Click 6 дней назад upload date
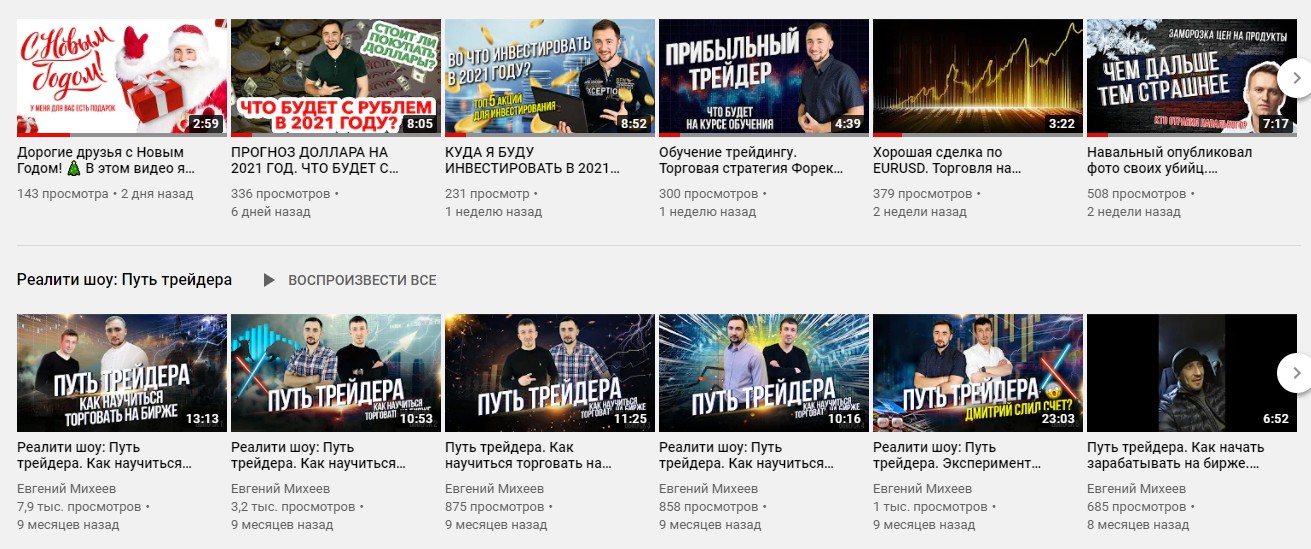The height and width of the screenshot is (549, 1311). coord(271,211)
